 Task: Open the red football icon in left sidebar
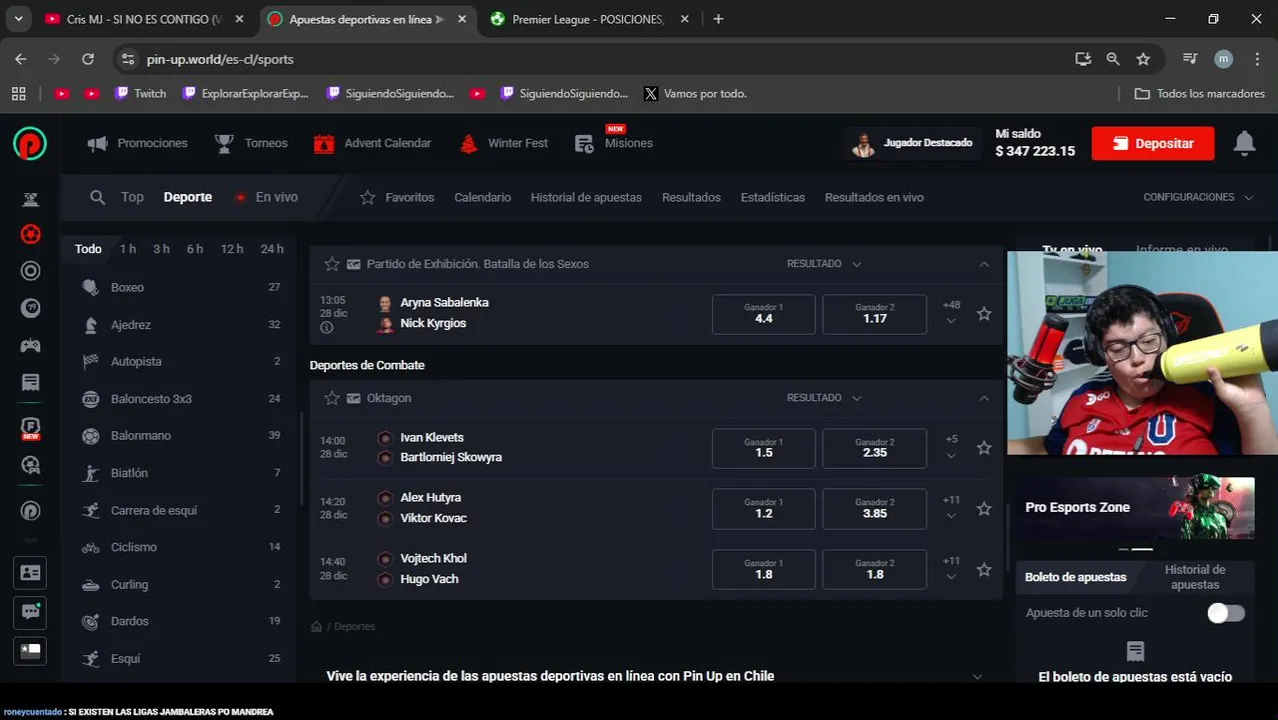click(x=31, y=234)
